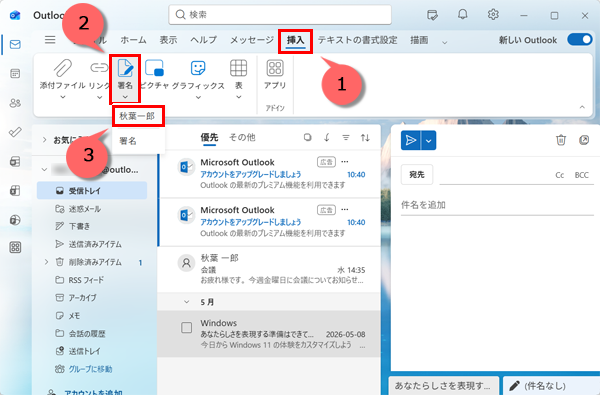Expand the 表 dropdown arrow

(x=238, y=98)
